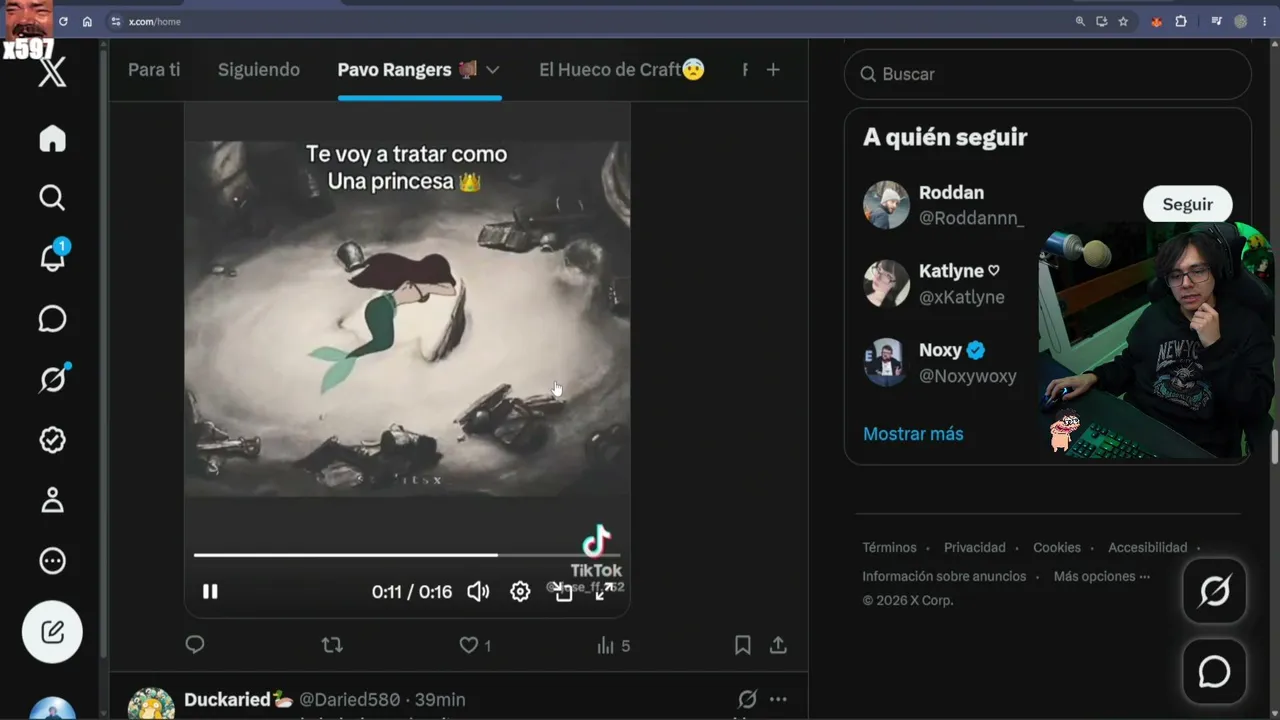
Task: Switch to the Siguiendo tab
Action: (259, 69)
